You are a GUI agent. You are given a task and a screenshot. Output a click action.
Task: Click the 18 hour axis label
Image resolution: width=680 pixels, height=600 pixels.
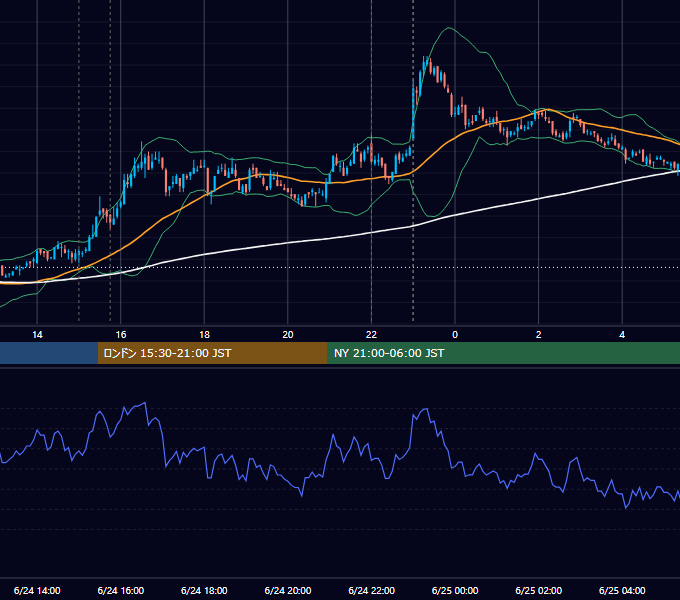[x=204, y=335]
